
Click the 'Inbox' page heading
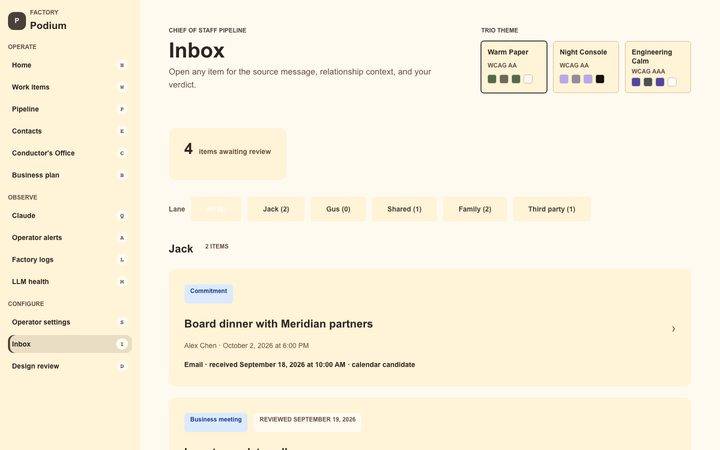click(x=197, y=50)
